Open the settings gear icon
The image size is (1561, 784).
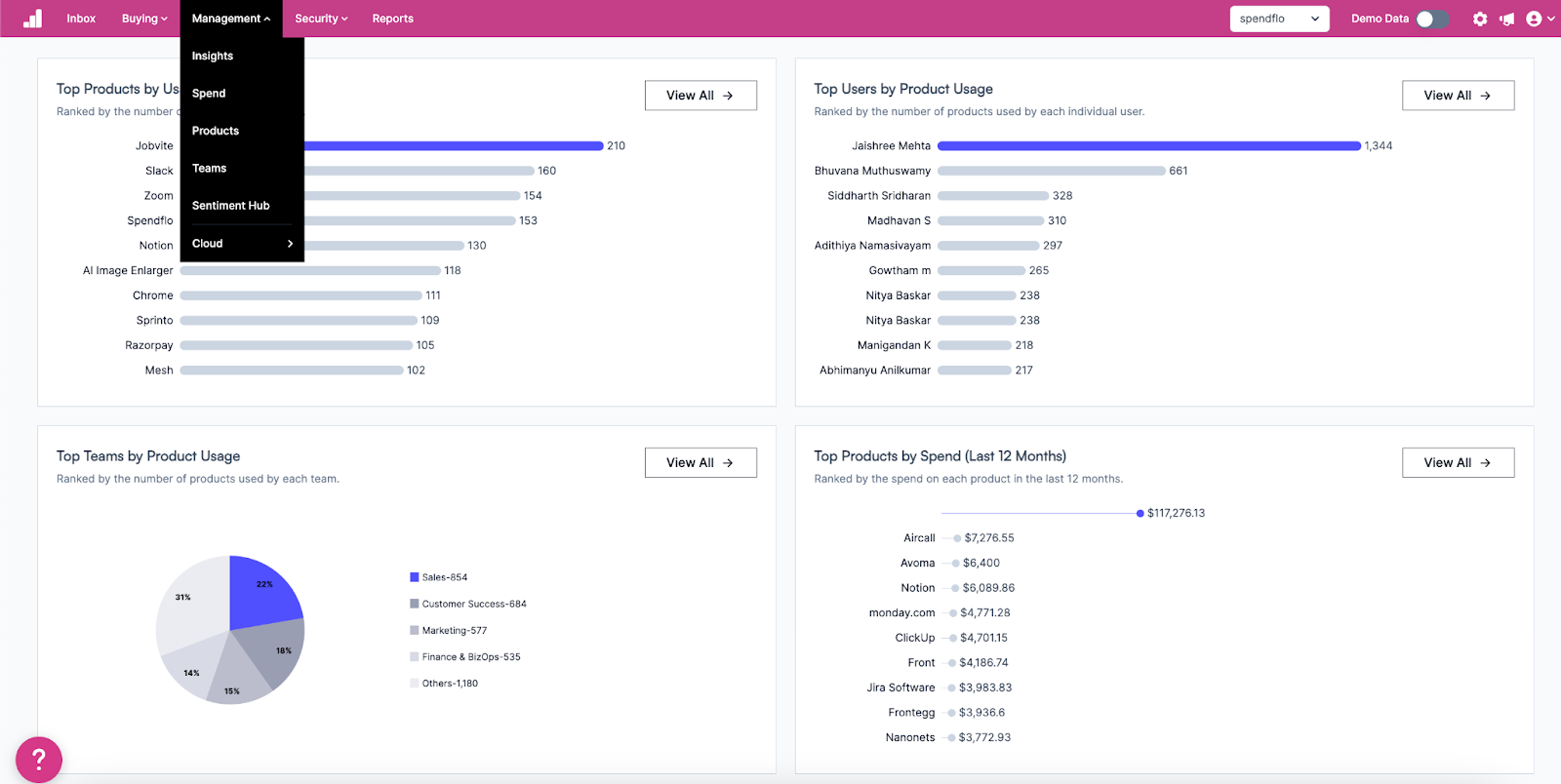tap(1480, 19)
